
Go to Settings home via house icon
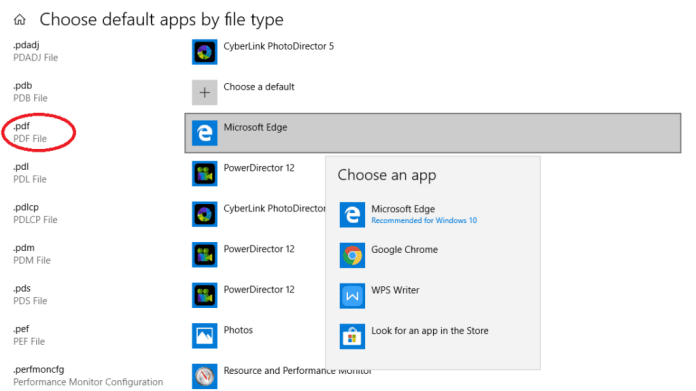[20, 20]
